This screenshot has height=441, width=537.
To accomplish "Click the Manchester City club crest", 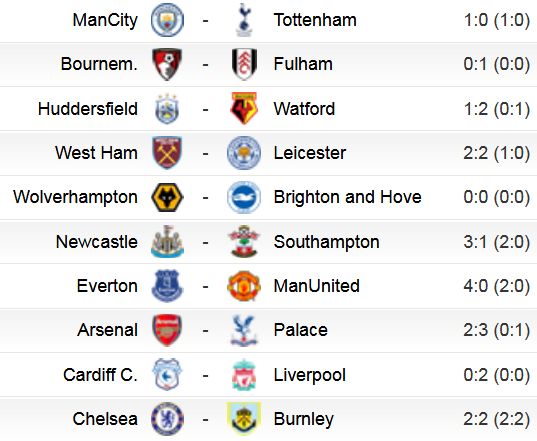I will 167,20.
